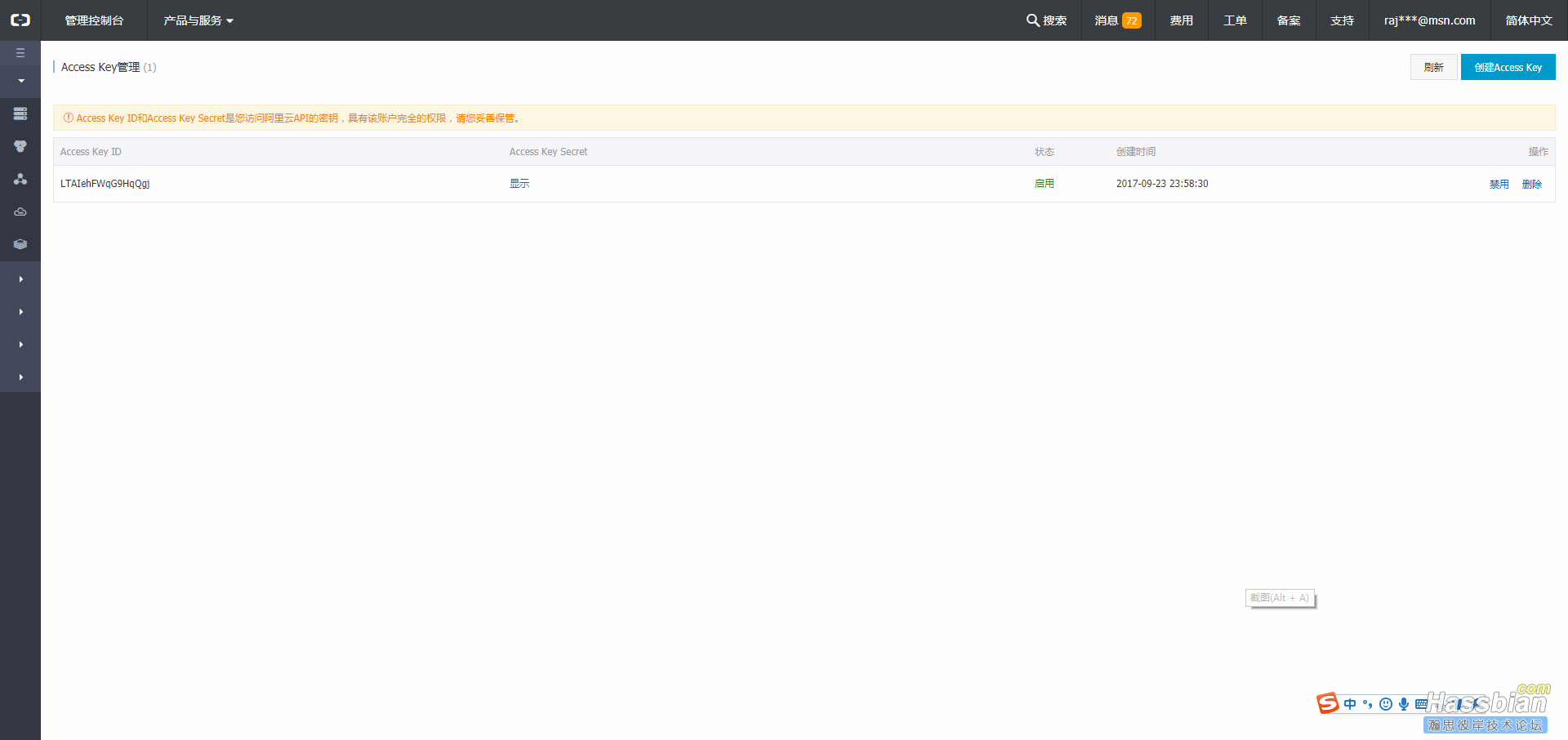Open the cloud sidebar icon
1568x740 pixels.
(x=20, y=212)
